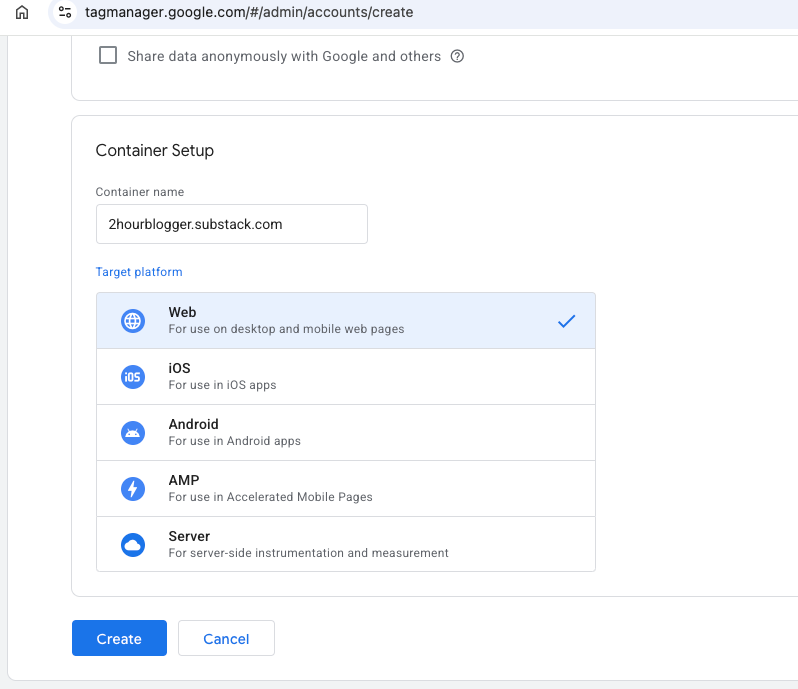The height and width of the screenshot is (689, 798).
Task: Click the Container Setup heading
Action: click(155, 151)
